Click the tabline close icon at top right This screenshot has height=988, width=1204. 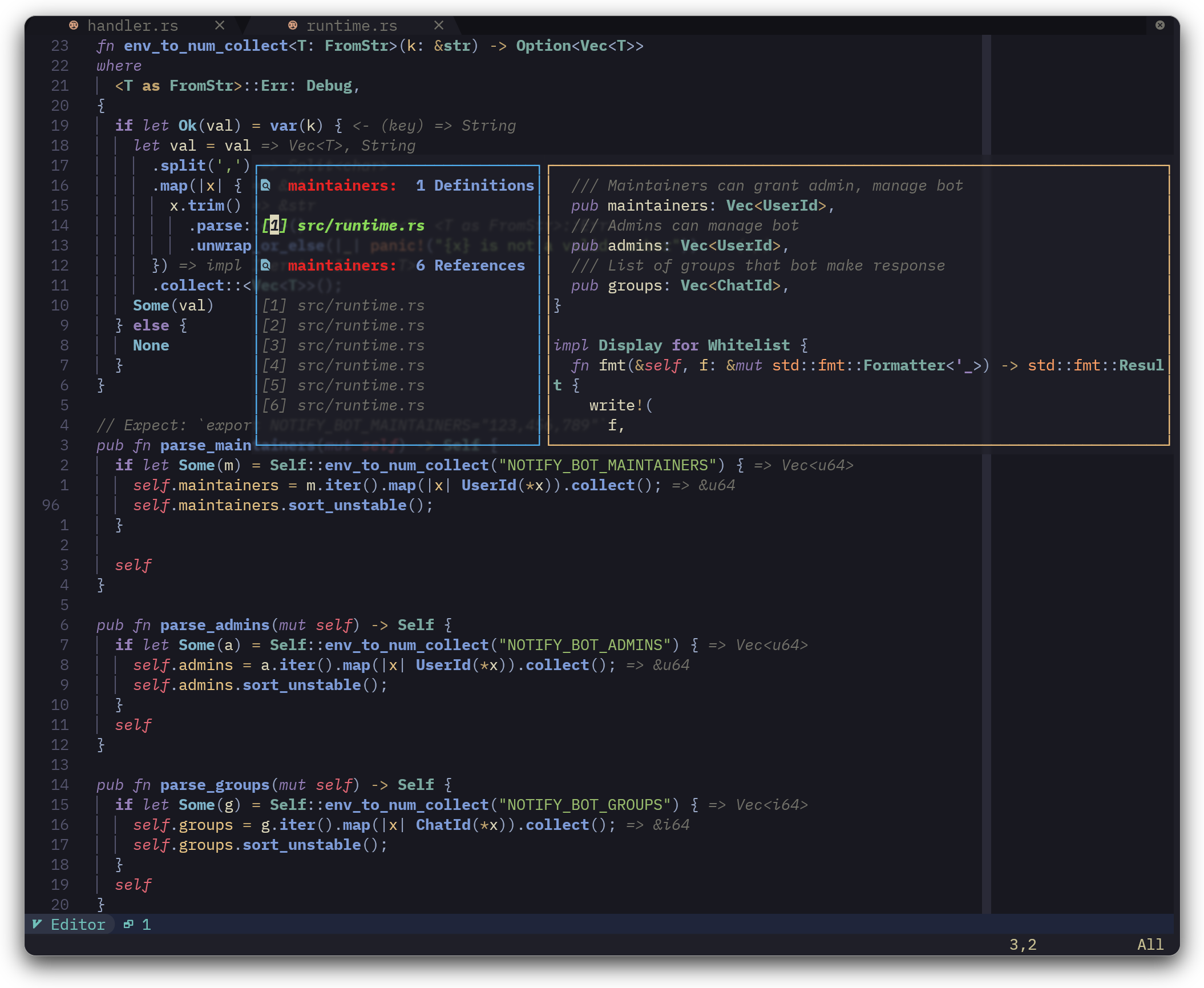[x=1160, y=25]
